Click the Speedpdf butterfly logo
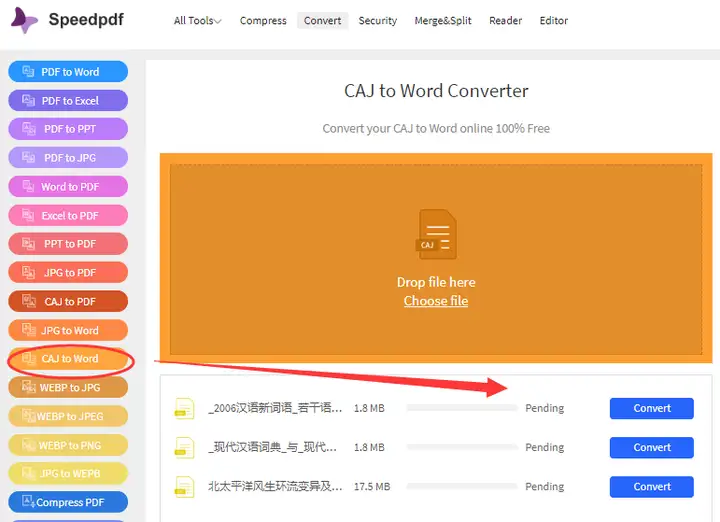 (x=24, y=20)
